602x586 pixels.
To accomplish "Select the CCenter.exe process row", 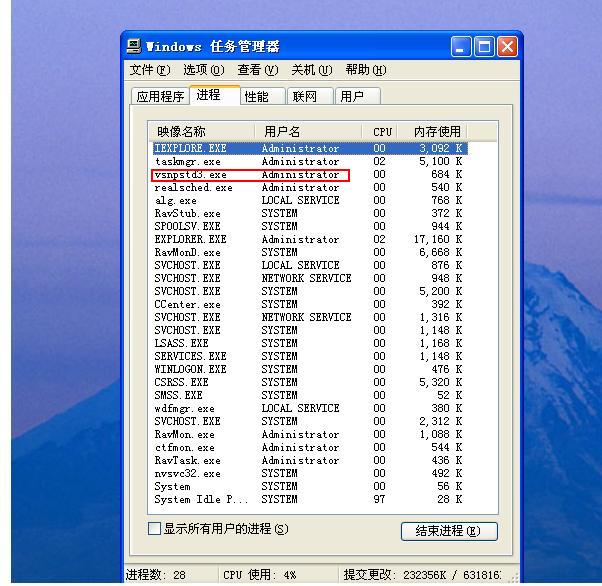I will pos(310,304).
